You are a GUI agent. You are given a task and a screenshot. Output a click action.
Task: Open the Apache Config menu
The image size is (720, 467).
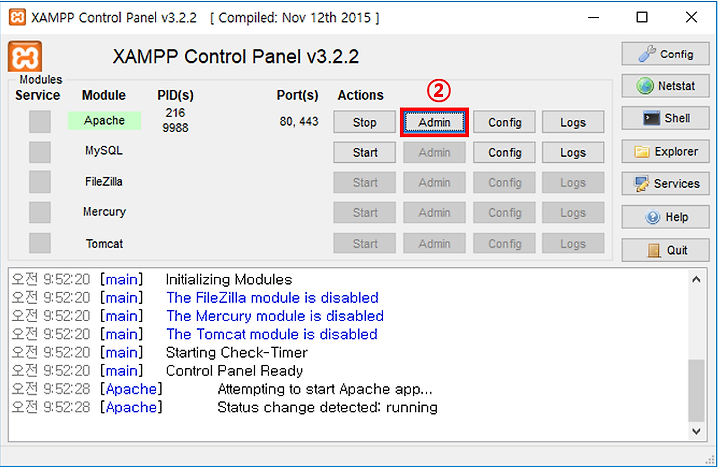(x=505, y=122)
